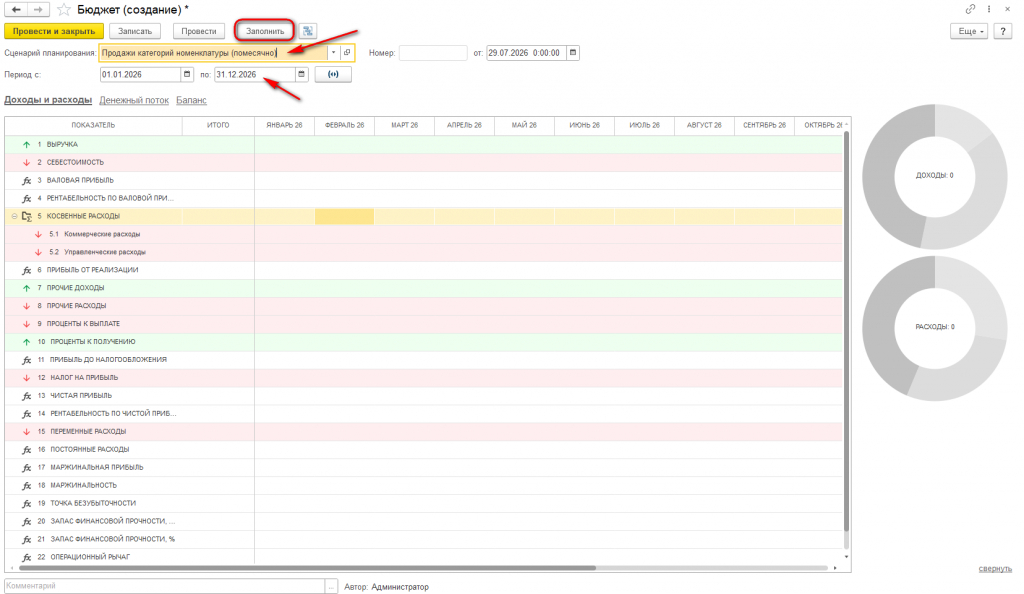Click the Январь 26 column header
Screen dimensions: 1024x594
pyautogui.click(x=284, y=125)
